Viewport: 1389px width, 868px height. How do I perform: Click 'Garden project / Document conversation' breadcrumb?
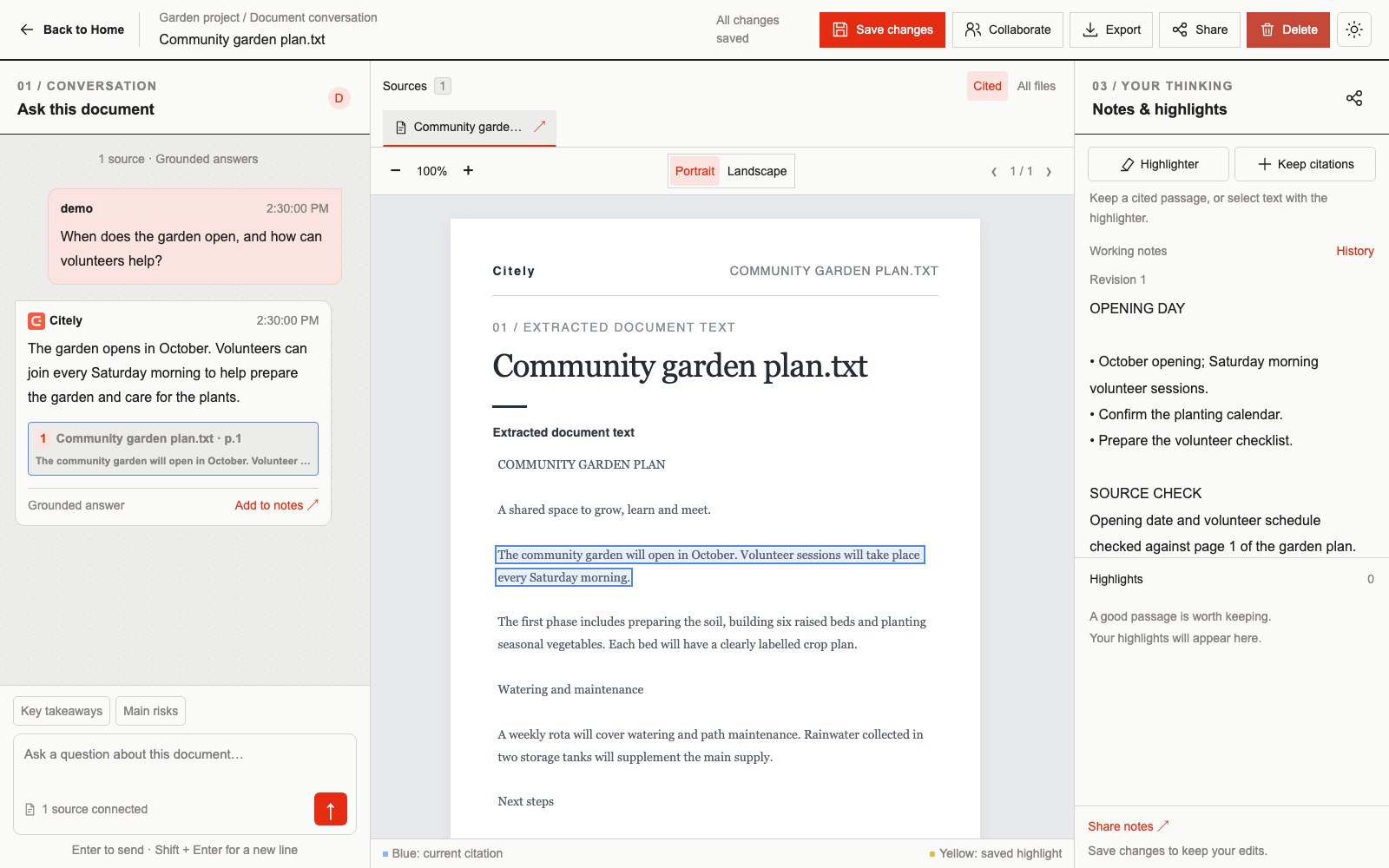coord(268,17)
